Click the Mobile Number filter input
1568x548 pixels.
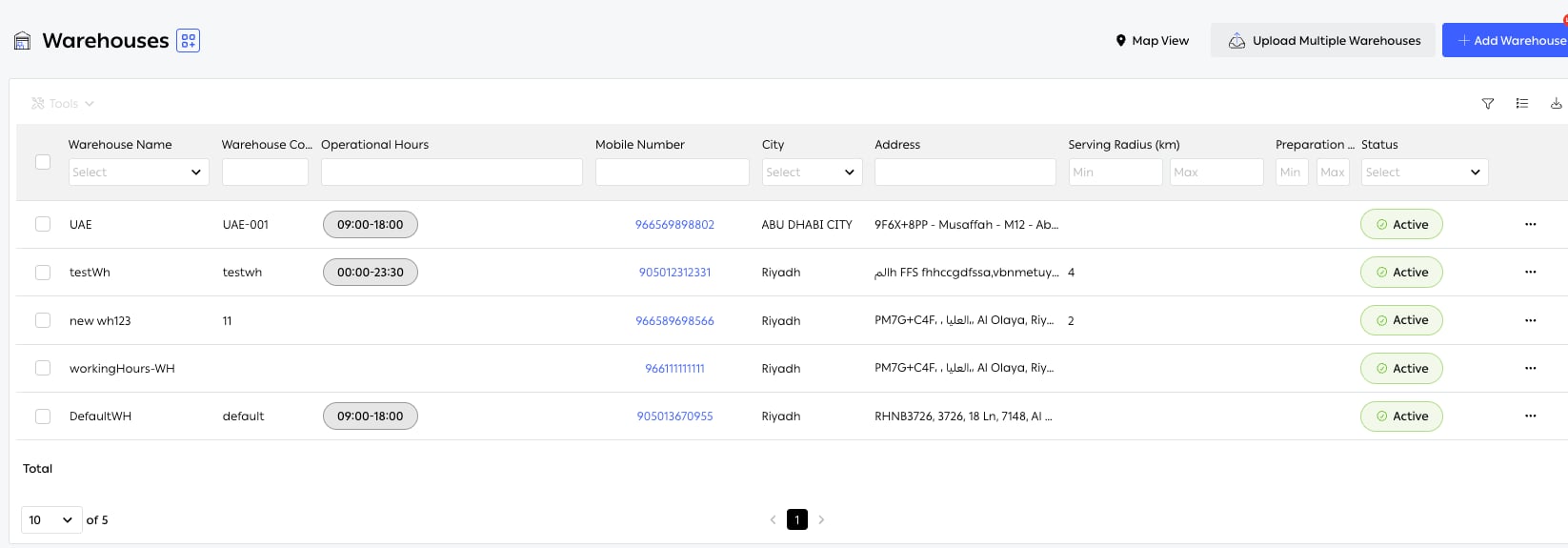(x=673, y=172)
